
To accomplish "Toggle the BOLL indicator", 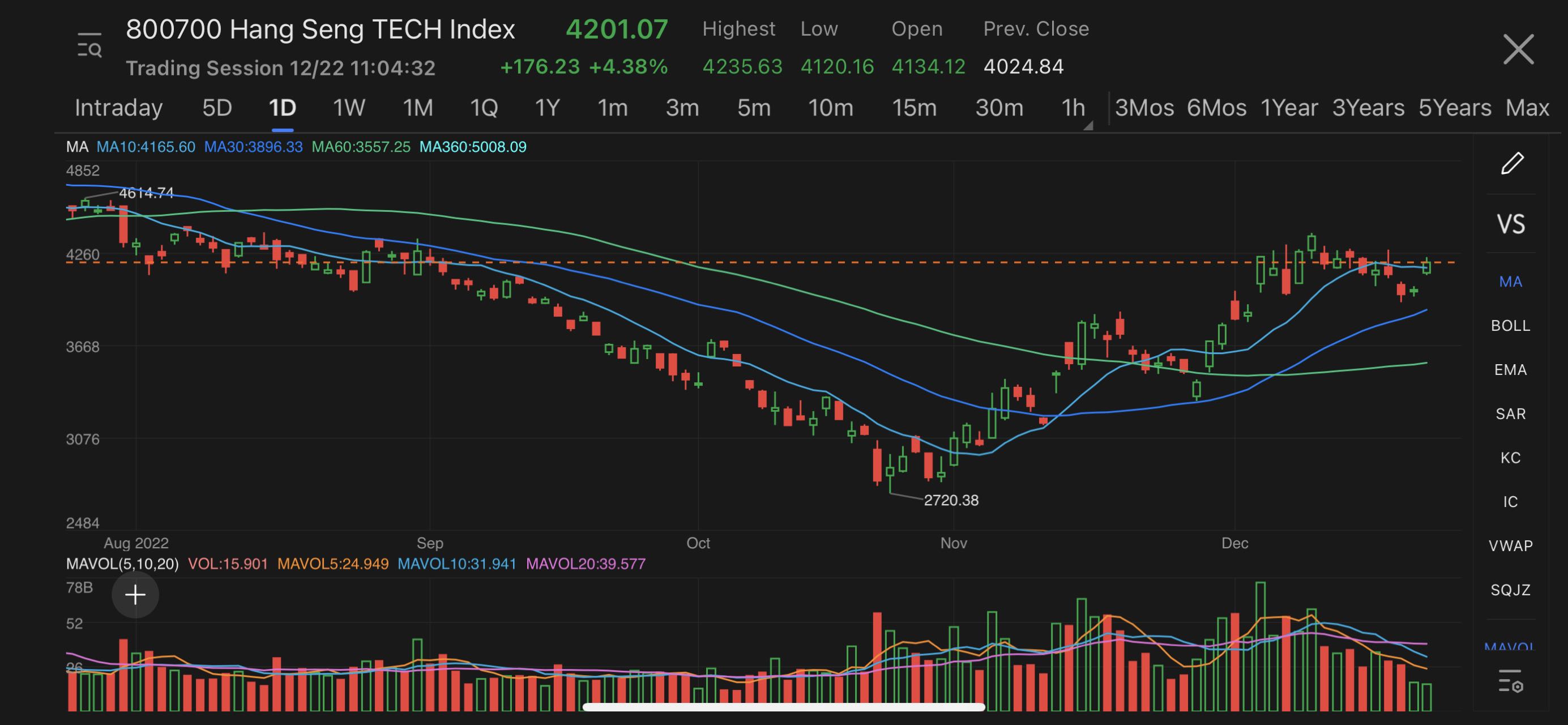I will [x=1510, y=326].
